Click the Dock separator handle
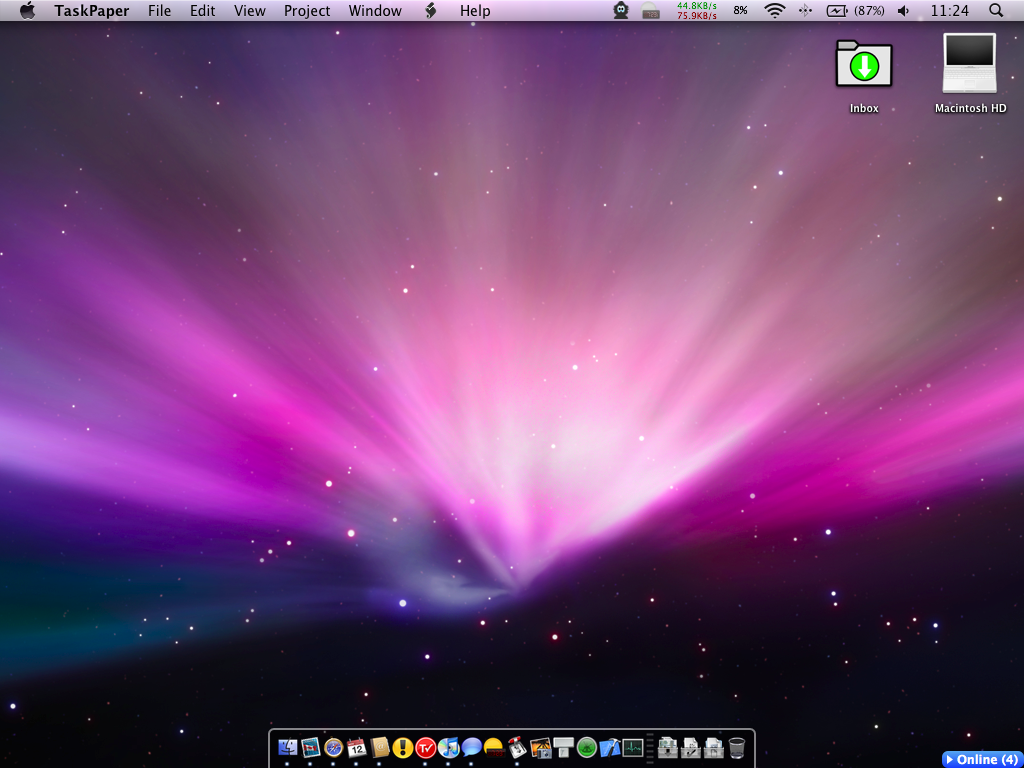Image resolution: width=1024 pixels, height=768 pixels. pyautogui.click(x=650, y=746)
